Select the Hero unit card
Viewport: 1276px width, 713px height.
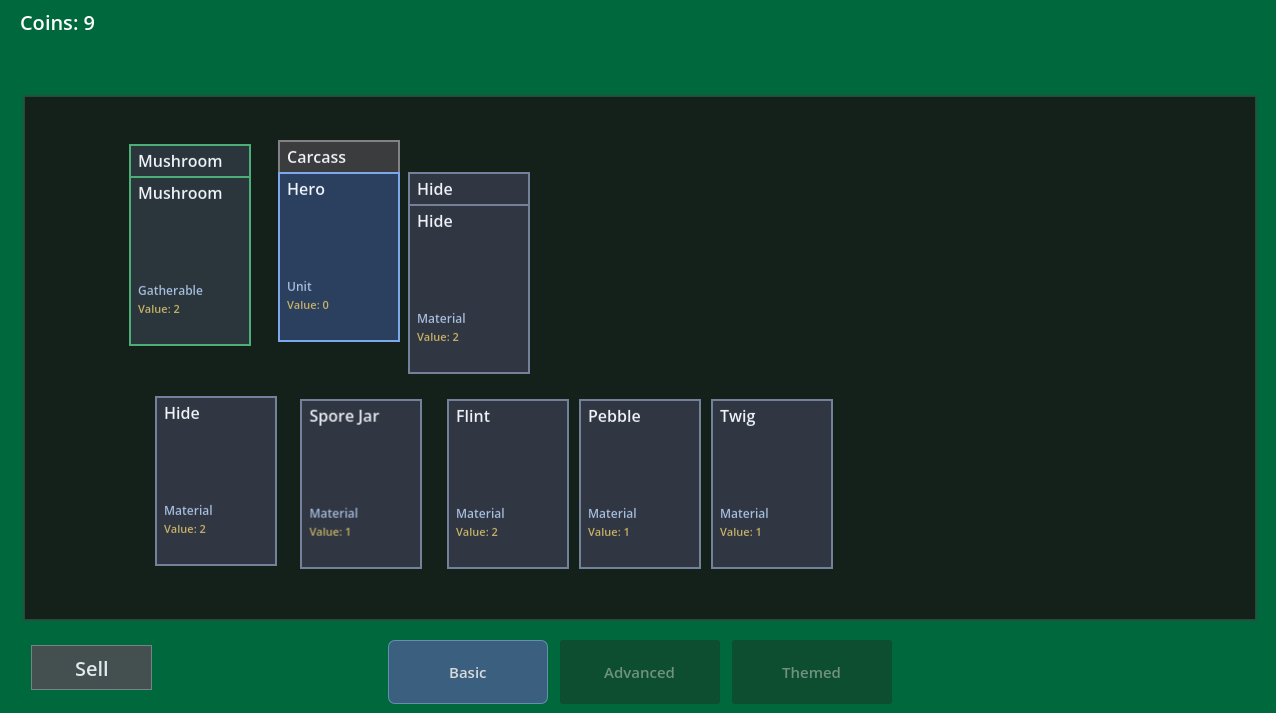(339, 257)
